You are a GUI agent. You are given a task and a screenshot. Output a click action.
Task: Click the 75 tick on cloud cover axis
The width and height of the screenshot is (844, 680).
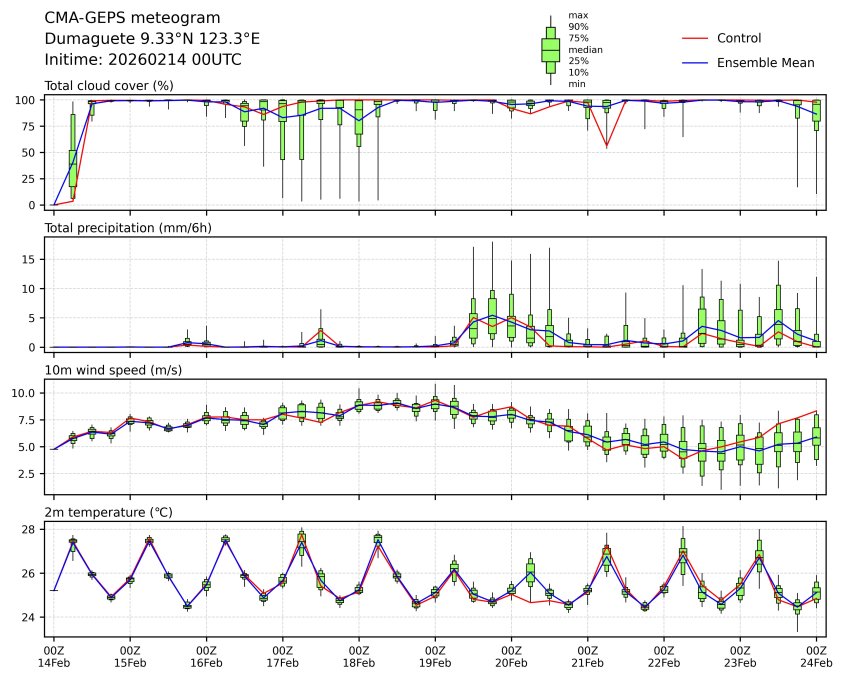click(x=31, y=126)
